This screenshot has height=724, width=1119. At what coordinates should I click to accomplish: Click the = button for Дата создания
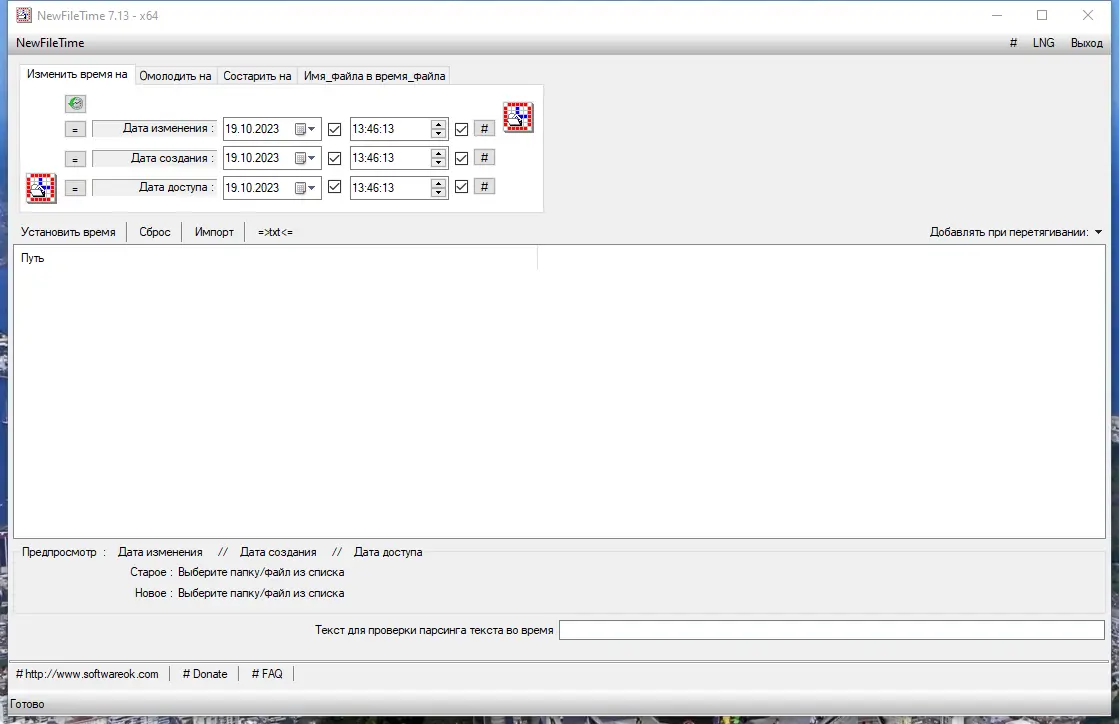tap(75, 158)
